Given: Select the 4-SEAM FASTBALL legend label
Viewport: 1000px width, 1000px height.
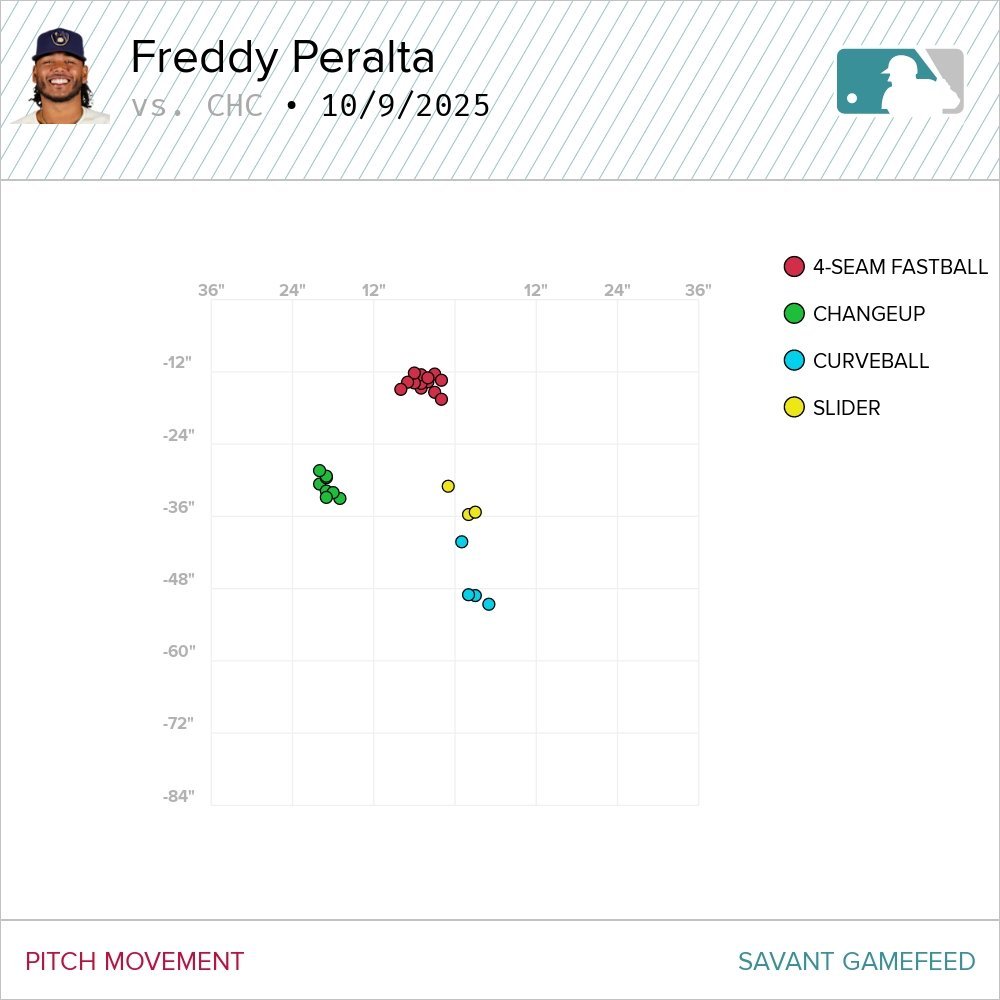Looking at the screenshot, I should 900,267.
